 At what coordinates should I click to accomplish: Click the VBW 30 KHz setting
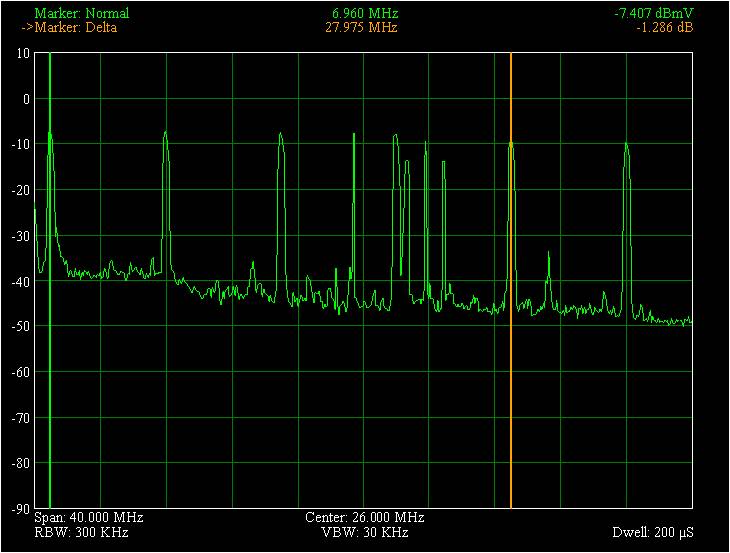tap(365, 533)
